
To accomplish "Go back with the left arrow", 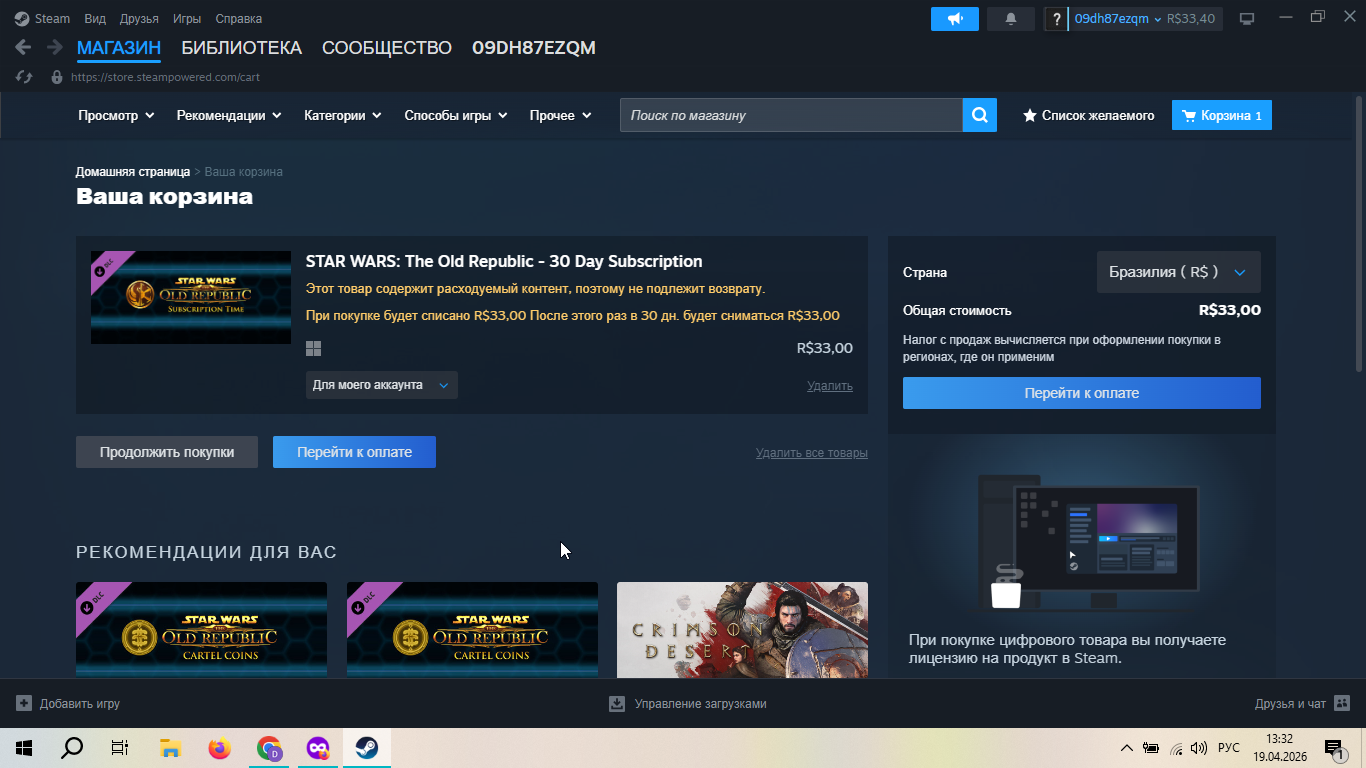I will pyautogui.click(x=23, y=47).
